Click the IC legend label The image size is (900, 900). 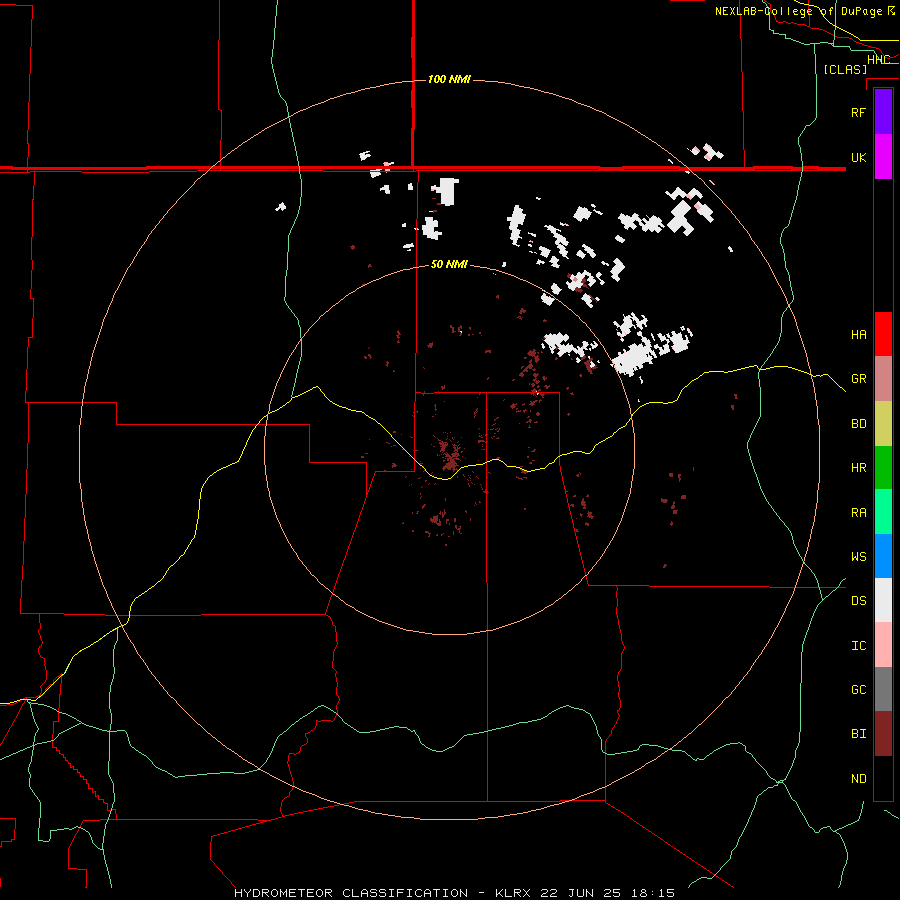pos(858,645)
